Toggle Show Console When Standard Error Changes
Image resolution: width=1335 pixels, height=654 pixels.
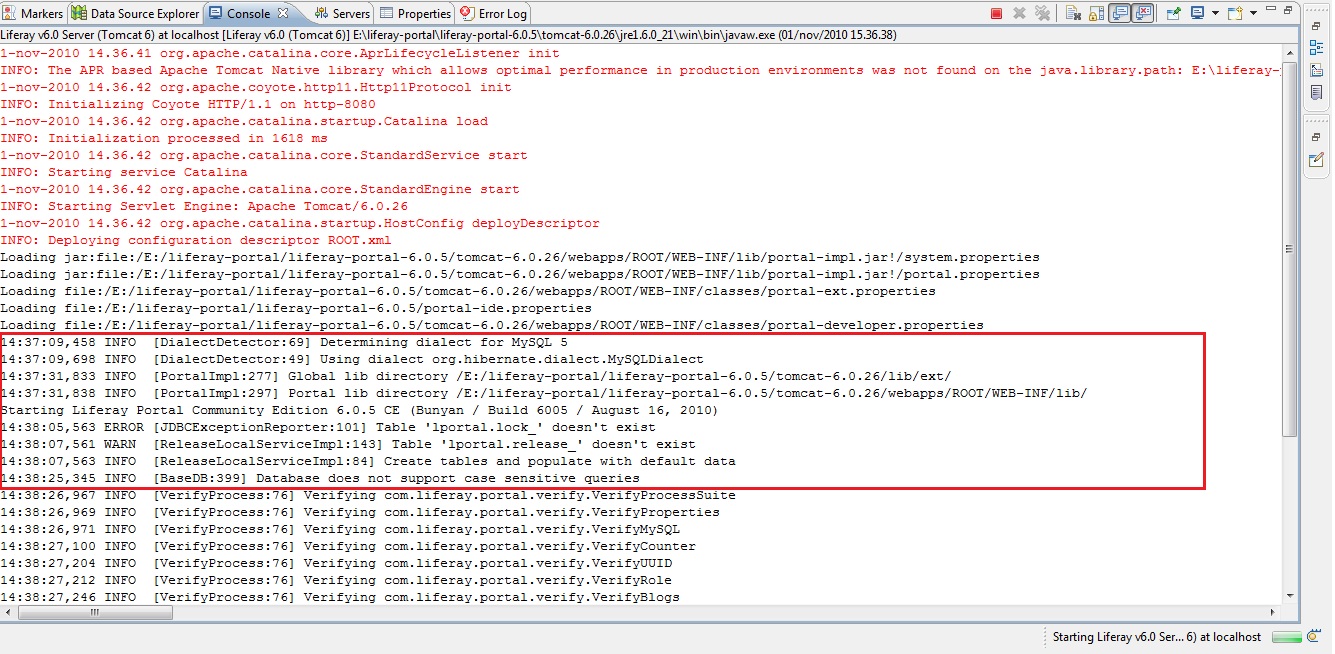[x=1143, y=13]
